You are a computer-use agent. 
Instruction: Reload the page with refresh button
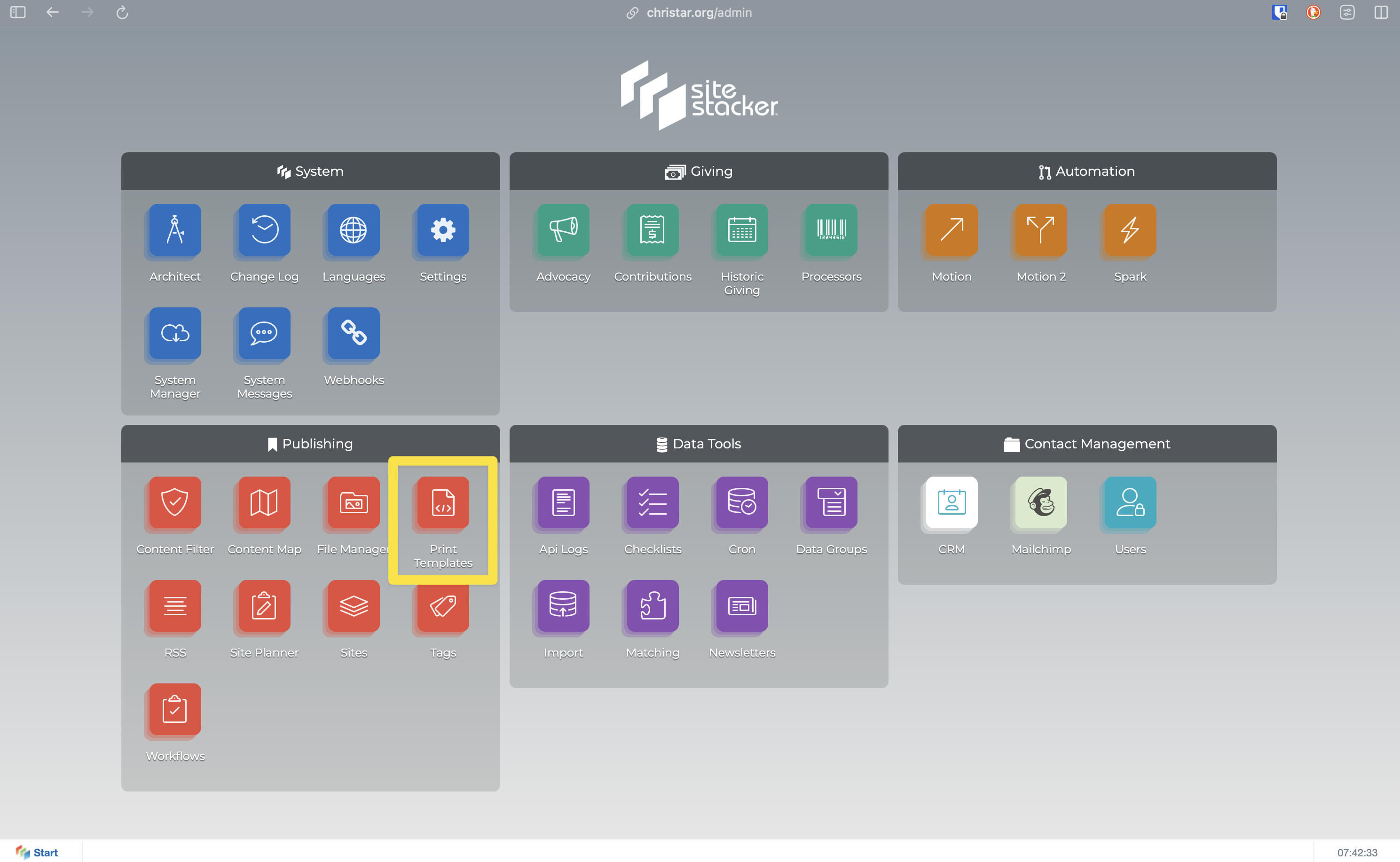click(122, 13)
